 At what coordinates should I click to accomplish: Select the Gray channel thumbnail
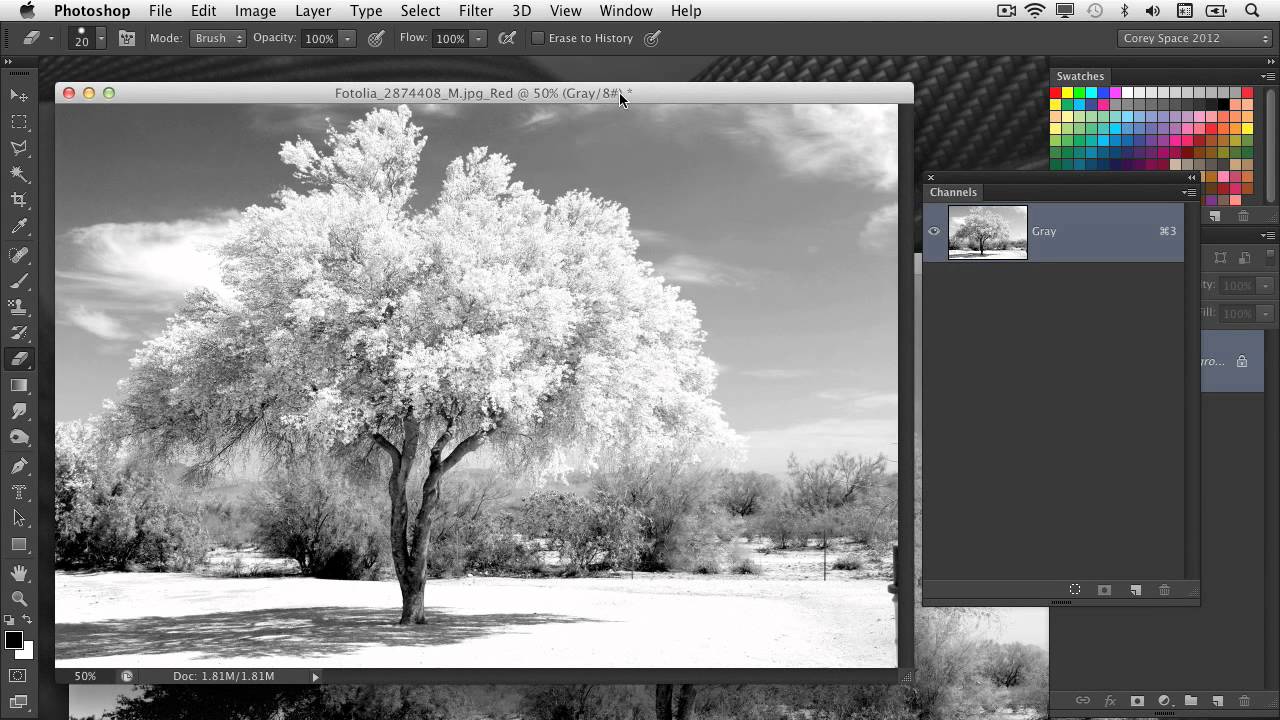(987, 232)
